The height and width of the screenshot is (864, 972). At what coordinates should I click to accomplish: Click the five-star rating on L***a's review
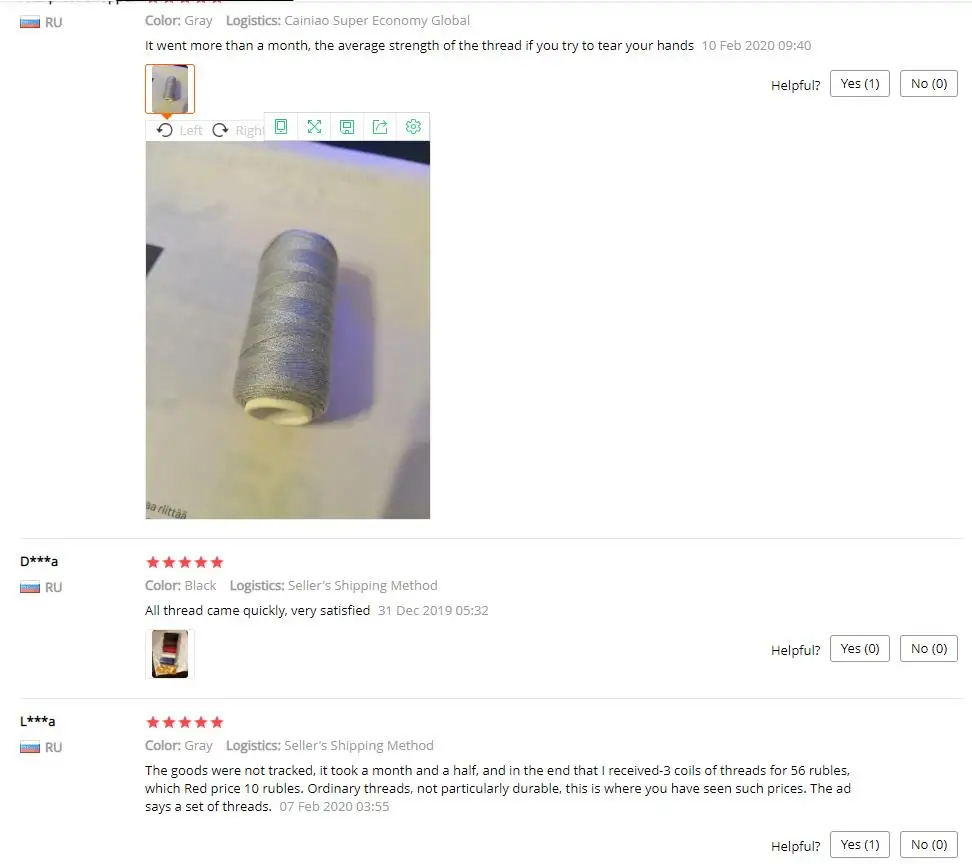click(x=184, y=722)
